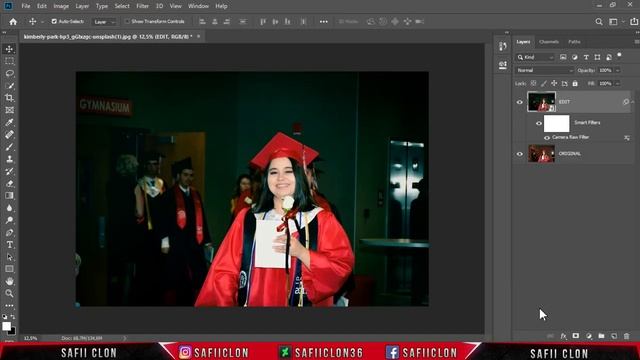Select the Horizontal Type tool
Viewport: 640px width, 360px height.
(x=9, y=245)
